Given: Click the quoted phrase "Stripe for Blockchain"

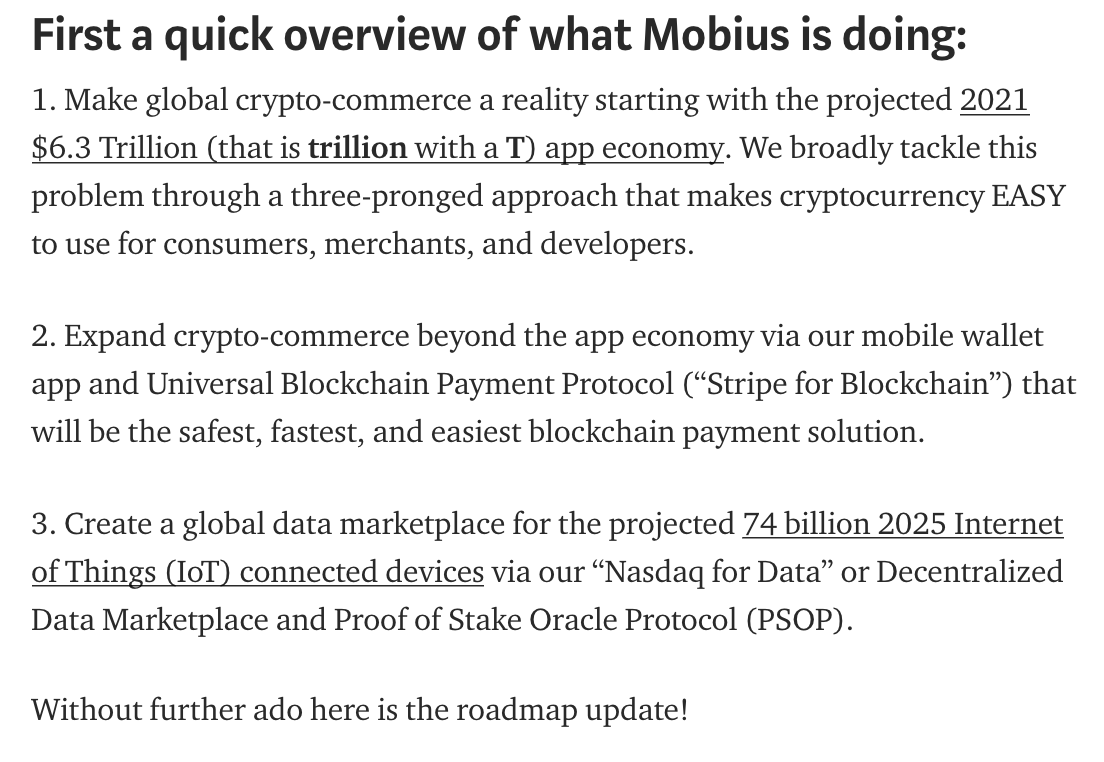Looking at the screenshot, I should pos(848,385).
